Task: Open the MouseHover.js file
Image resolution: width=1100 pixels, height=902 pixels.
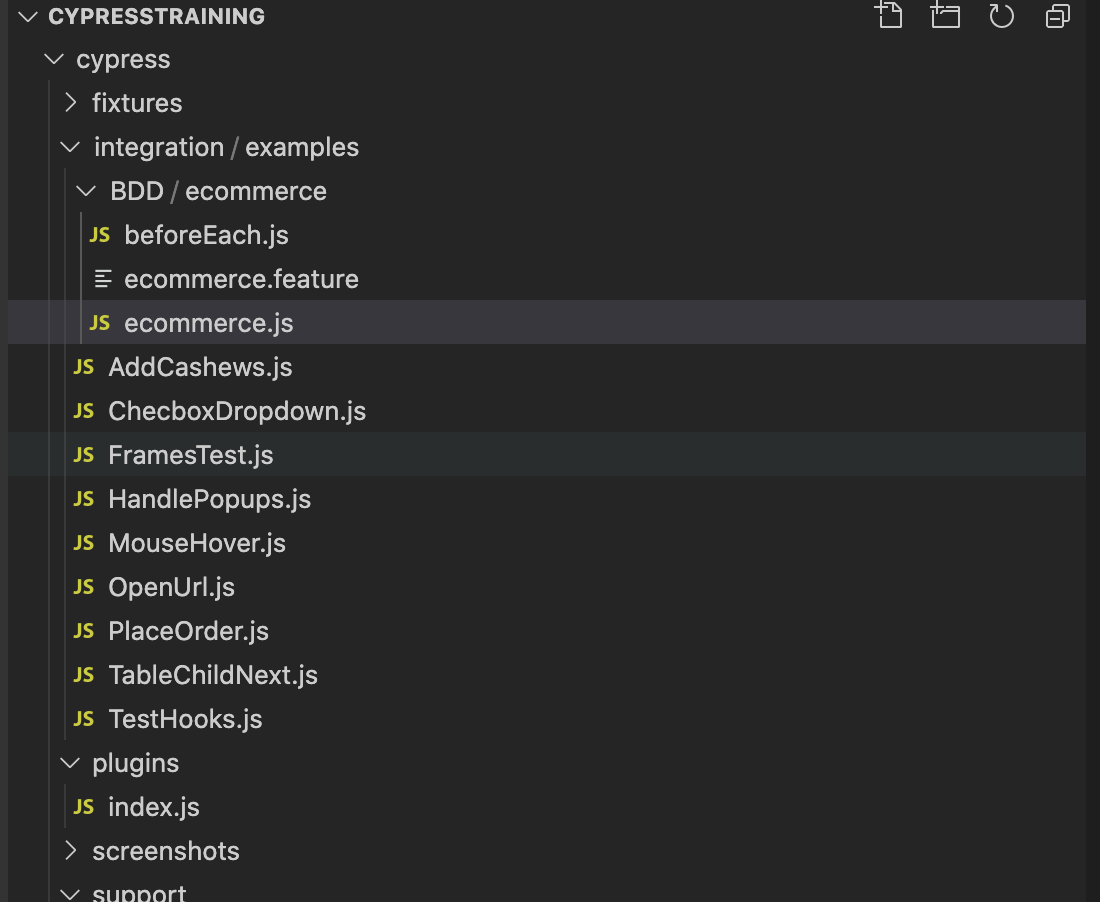Action: (196, 542)
